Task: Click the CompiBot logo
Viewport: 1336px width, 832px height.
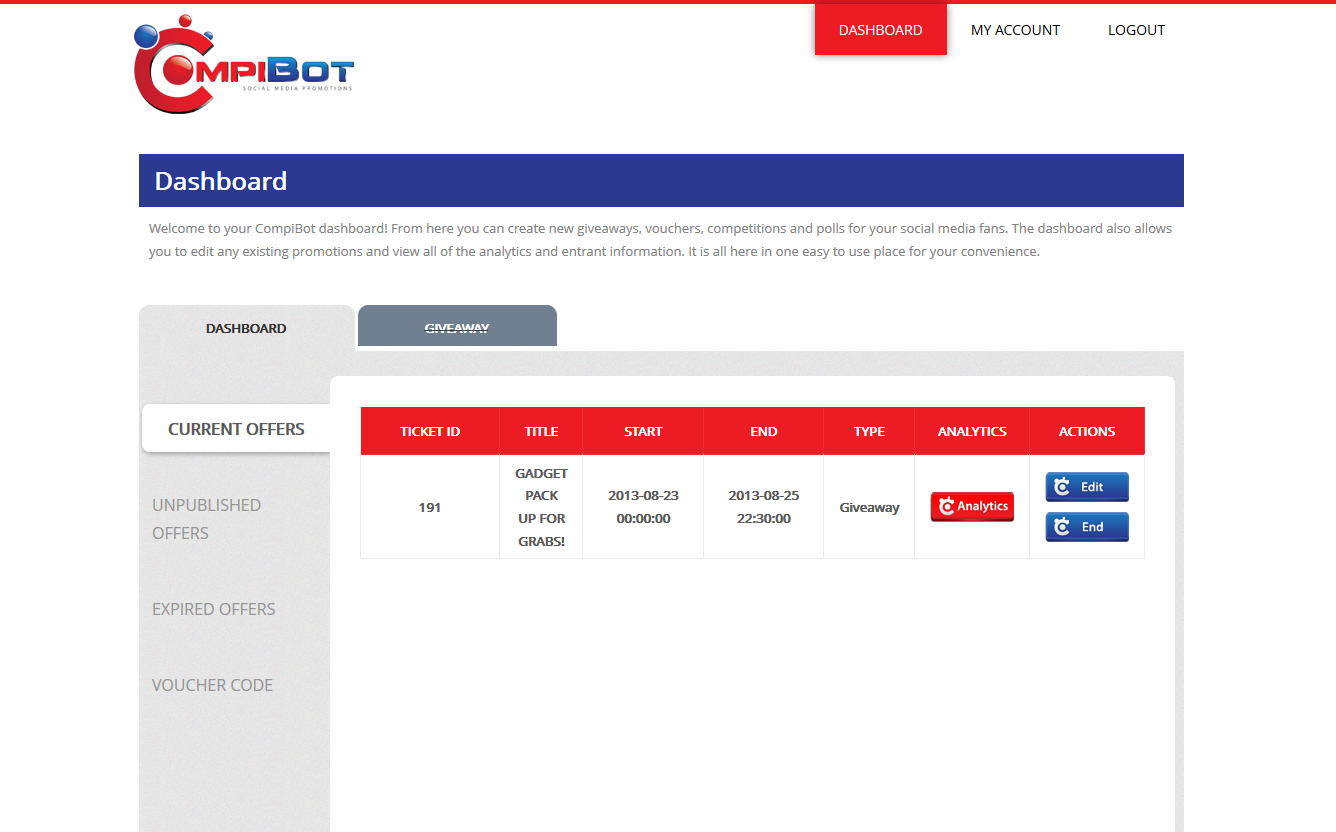Action: pyautogui.click(x=243, y=66)
